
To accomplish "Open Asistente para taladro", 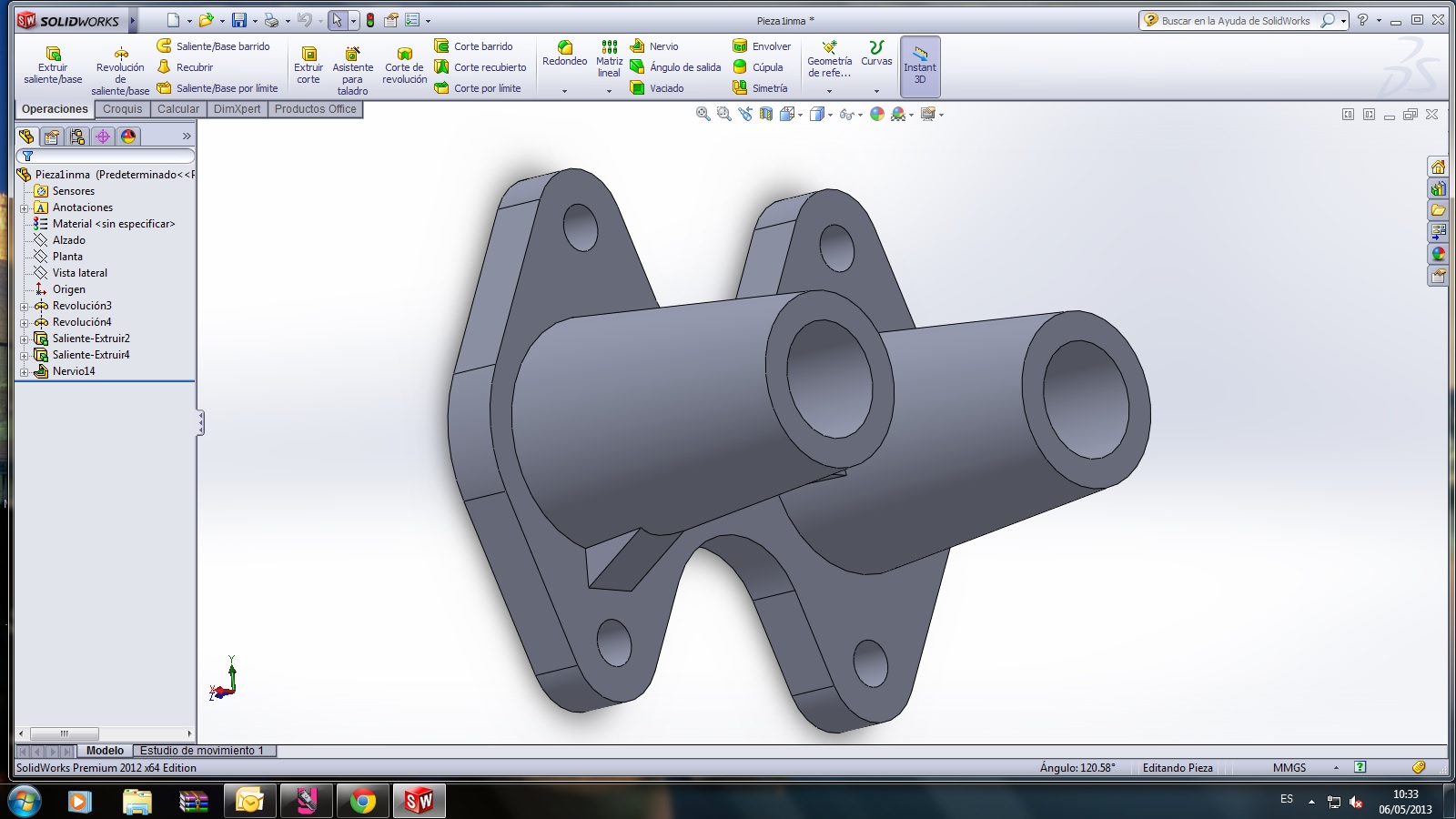I will point(352,71).
